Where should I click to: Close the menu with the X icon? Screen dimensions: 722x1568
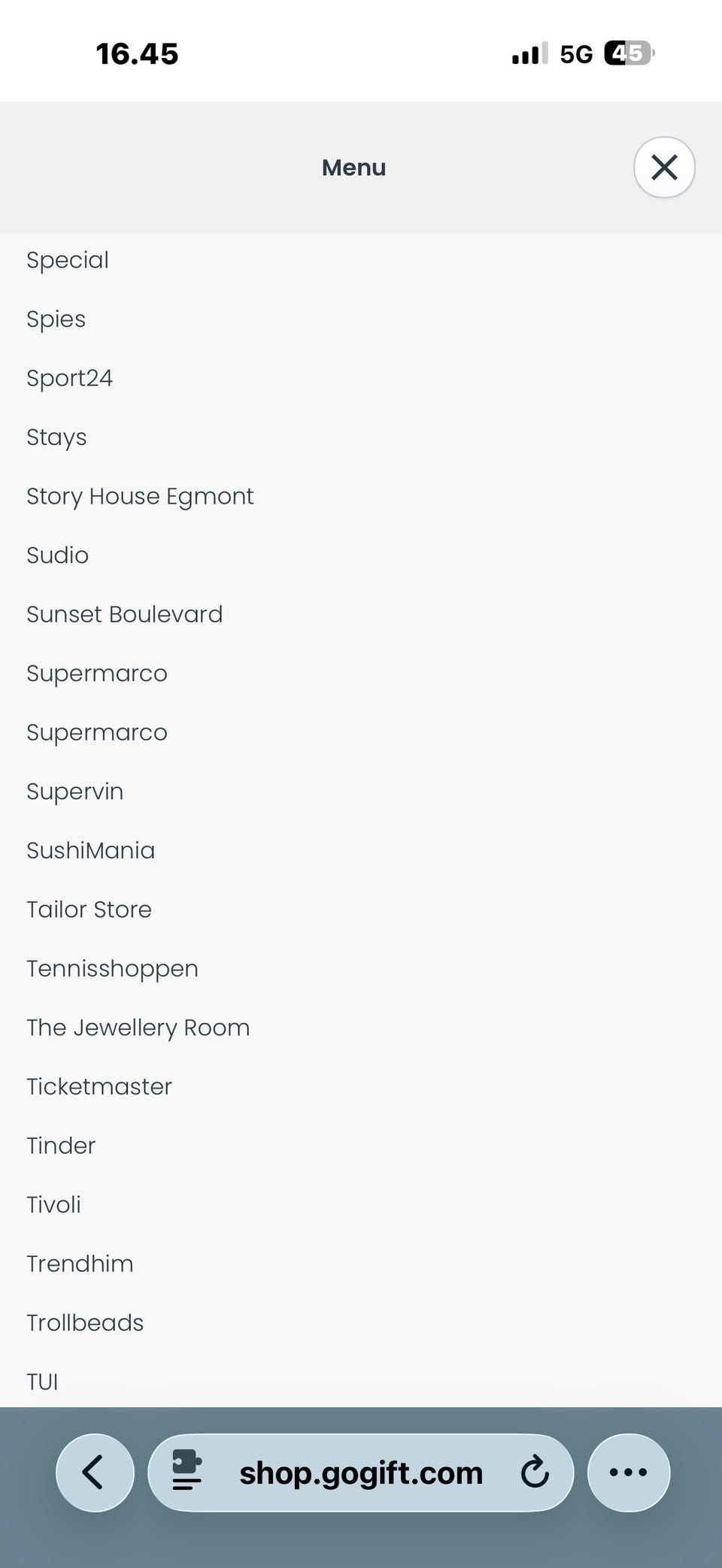664,167
